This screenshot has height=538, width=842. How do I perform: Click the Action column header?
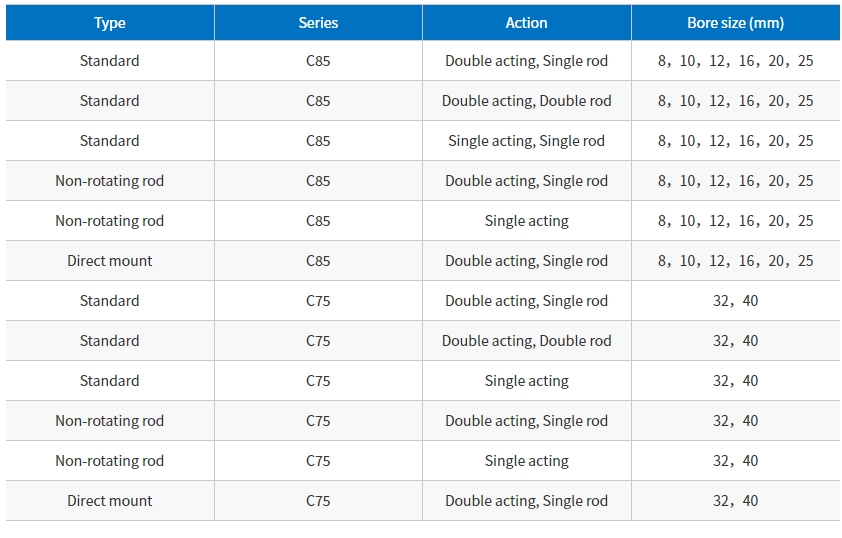coord(526,22)
